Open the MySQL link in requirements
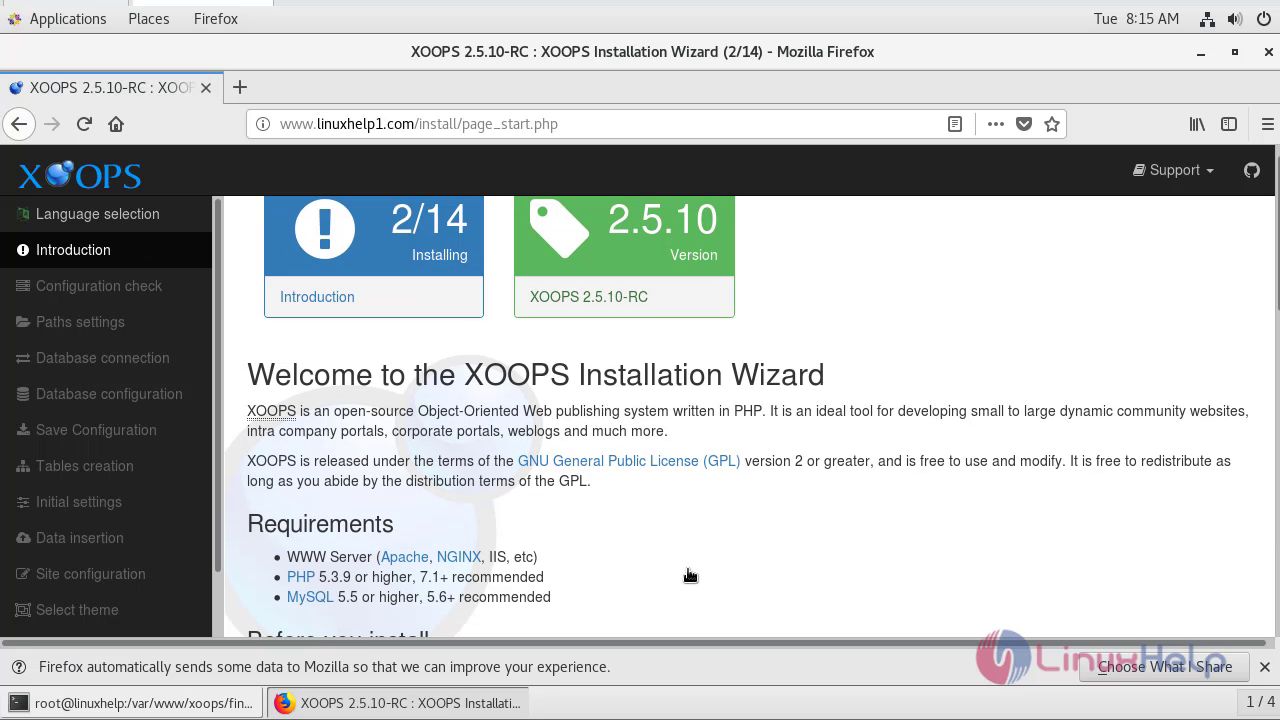The height and width of the screenshot is (720, 1280). pos(310,597)
